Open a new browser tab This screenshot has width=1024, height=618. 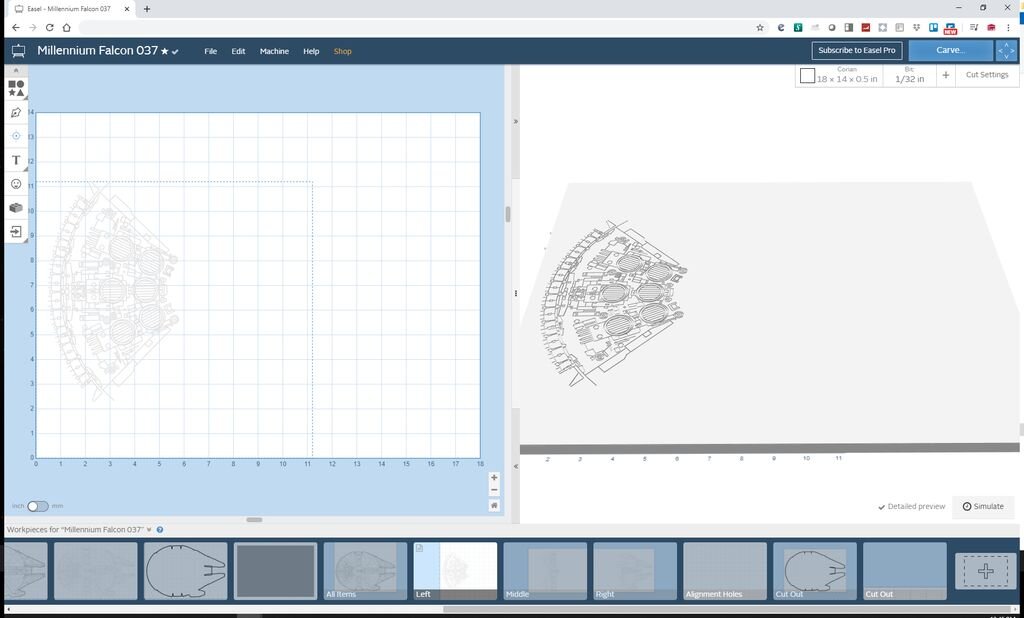pos(147,9)
